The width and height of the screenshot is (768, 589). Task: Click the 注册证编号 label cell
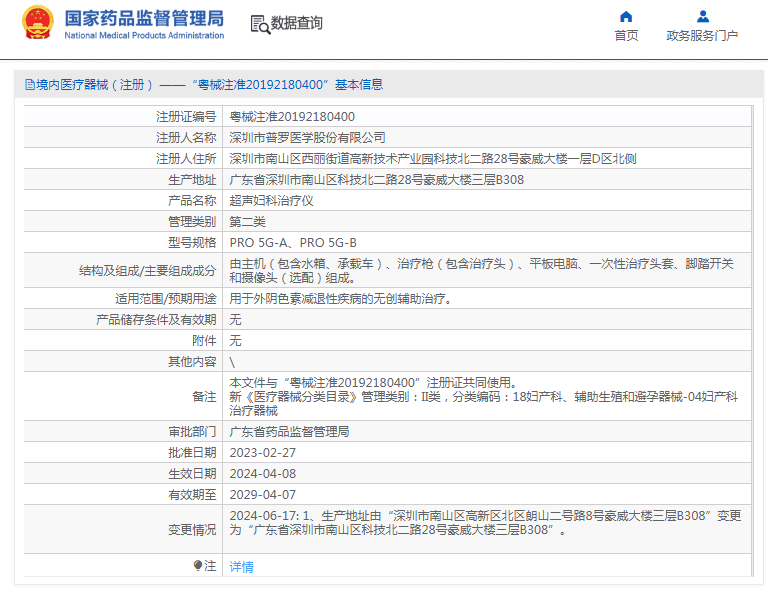pyautogui.click(x=123, y=117)
